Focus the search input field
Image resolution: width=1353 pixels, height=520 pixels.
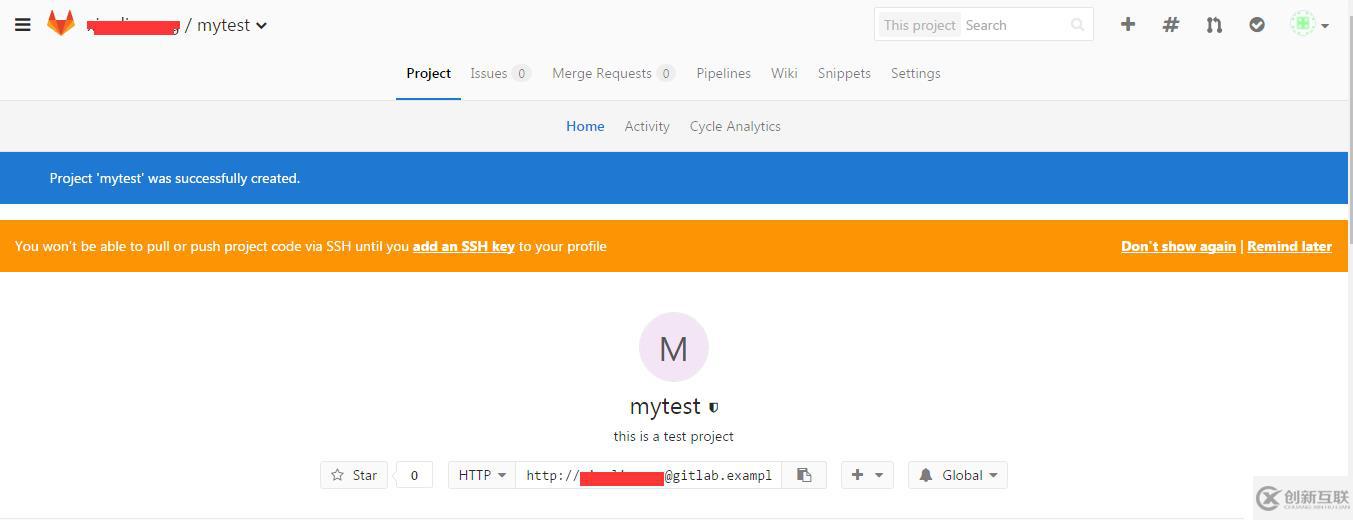1013,25
